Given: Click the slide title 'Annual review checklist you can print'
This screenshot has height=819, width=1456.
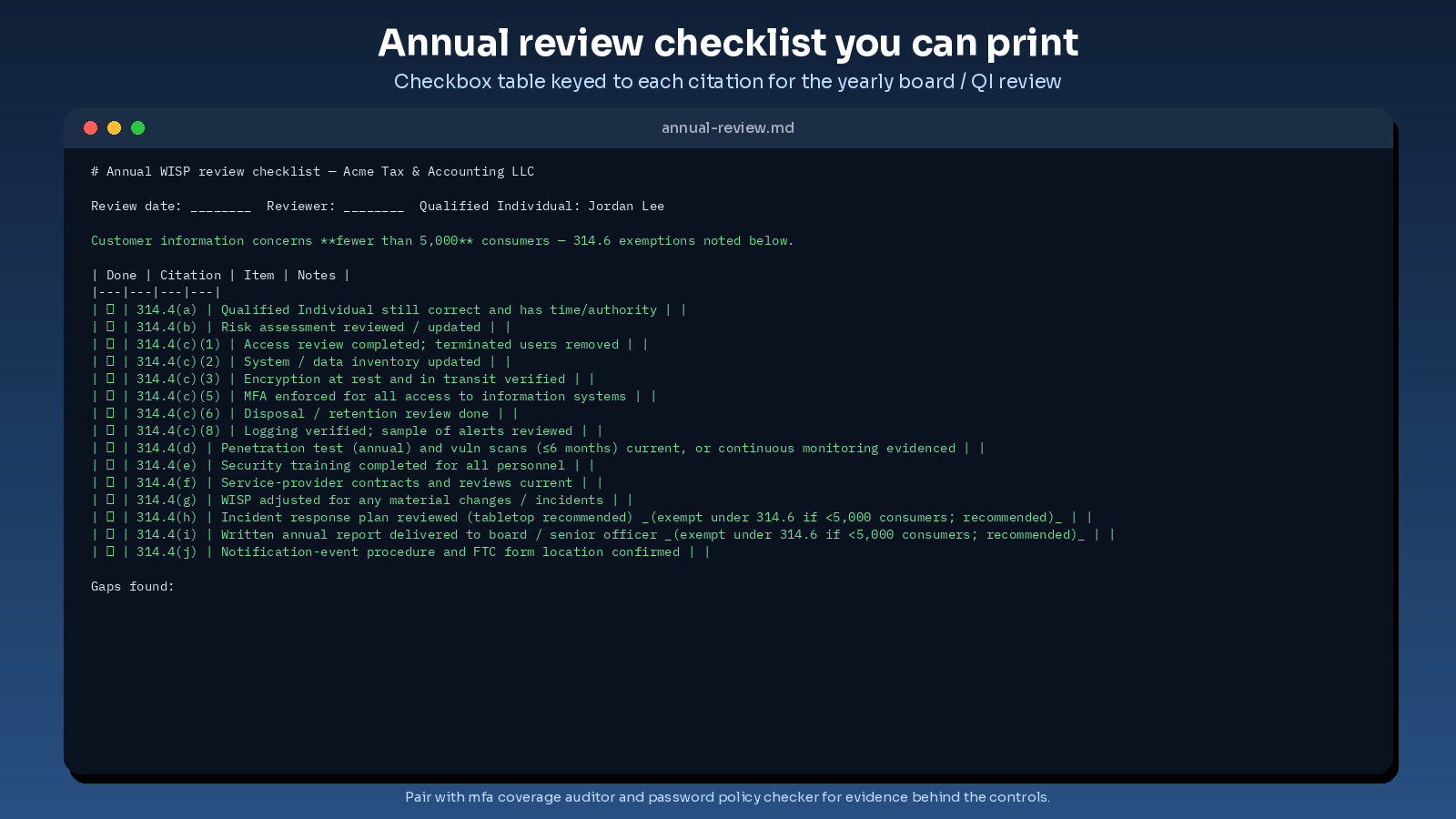Looking at the screenshot, I should tap(728, 43).
